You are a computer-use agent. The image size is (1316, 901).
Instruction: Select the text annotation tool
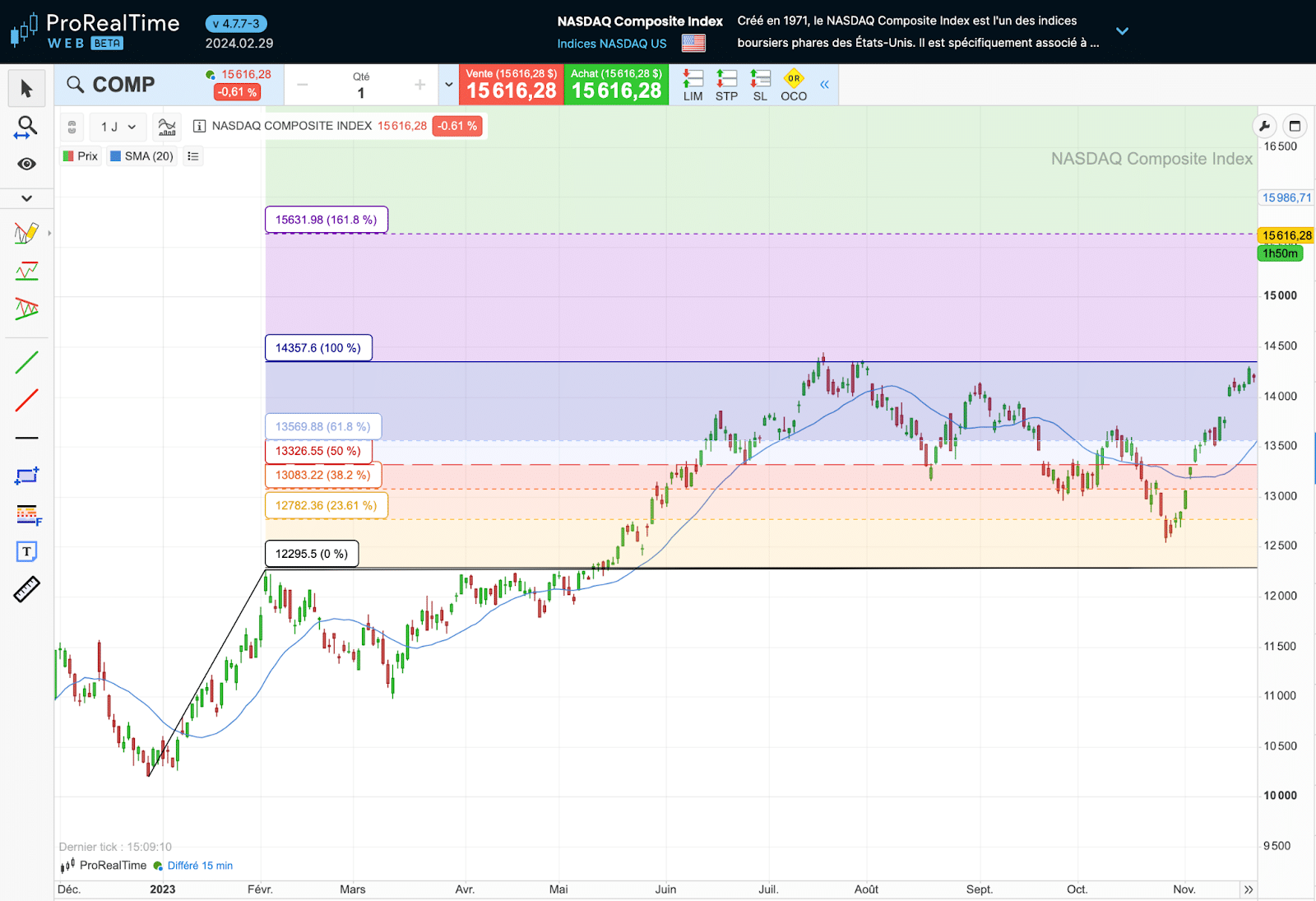point(26,551)
